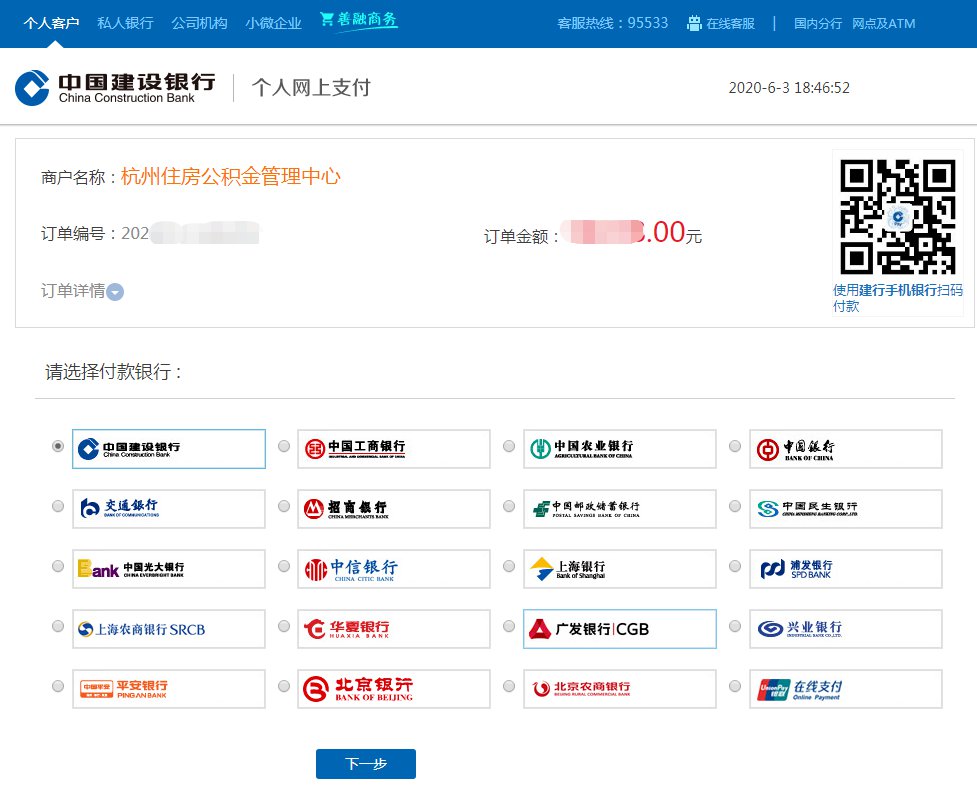This screenshot has height=785, width=977.
Task: Choose the 中国农业银行 radio button
Action: [x=509, y=446]
